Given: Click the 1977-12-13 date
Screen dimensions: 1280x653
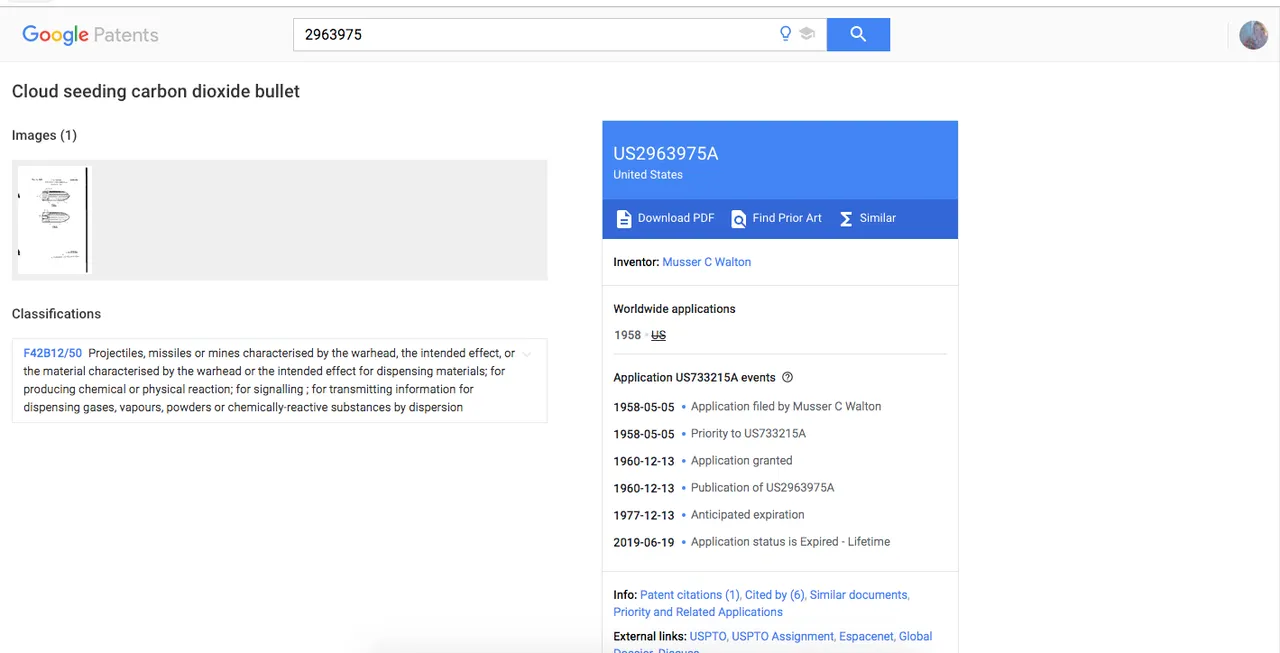Looking at the screenshot, I should [x=644, y=515].
